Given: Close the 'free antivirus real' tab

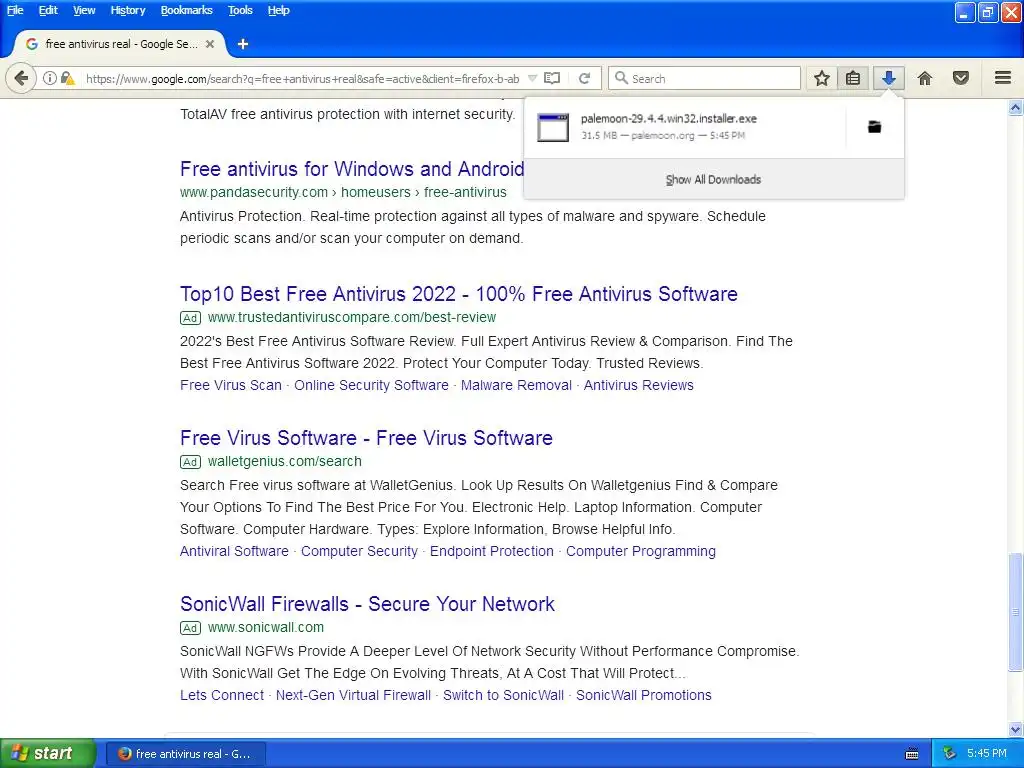Looking at the screenshot, I should (x=210, y=44).
